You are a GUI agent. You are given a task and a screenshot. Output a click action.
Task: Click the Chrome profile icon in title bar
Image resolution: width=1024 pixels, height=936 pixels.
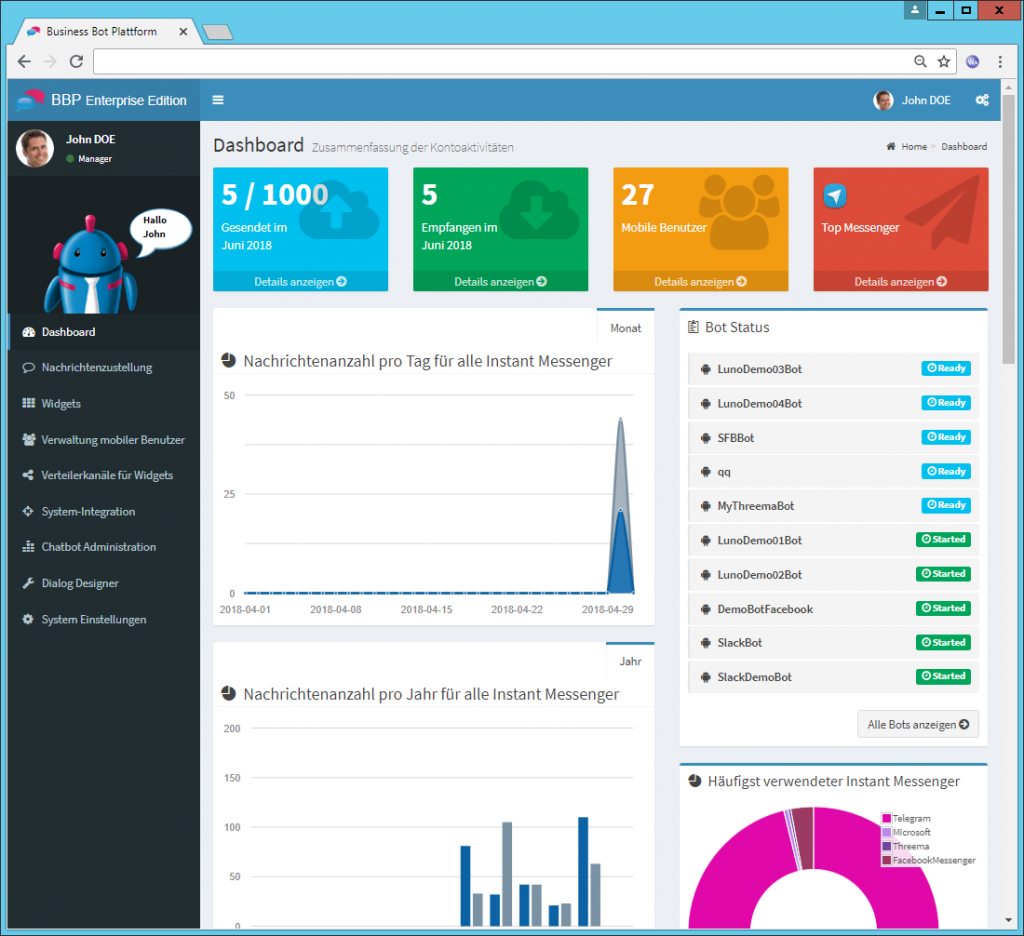(915, 9)
